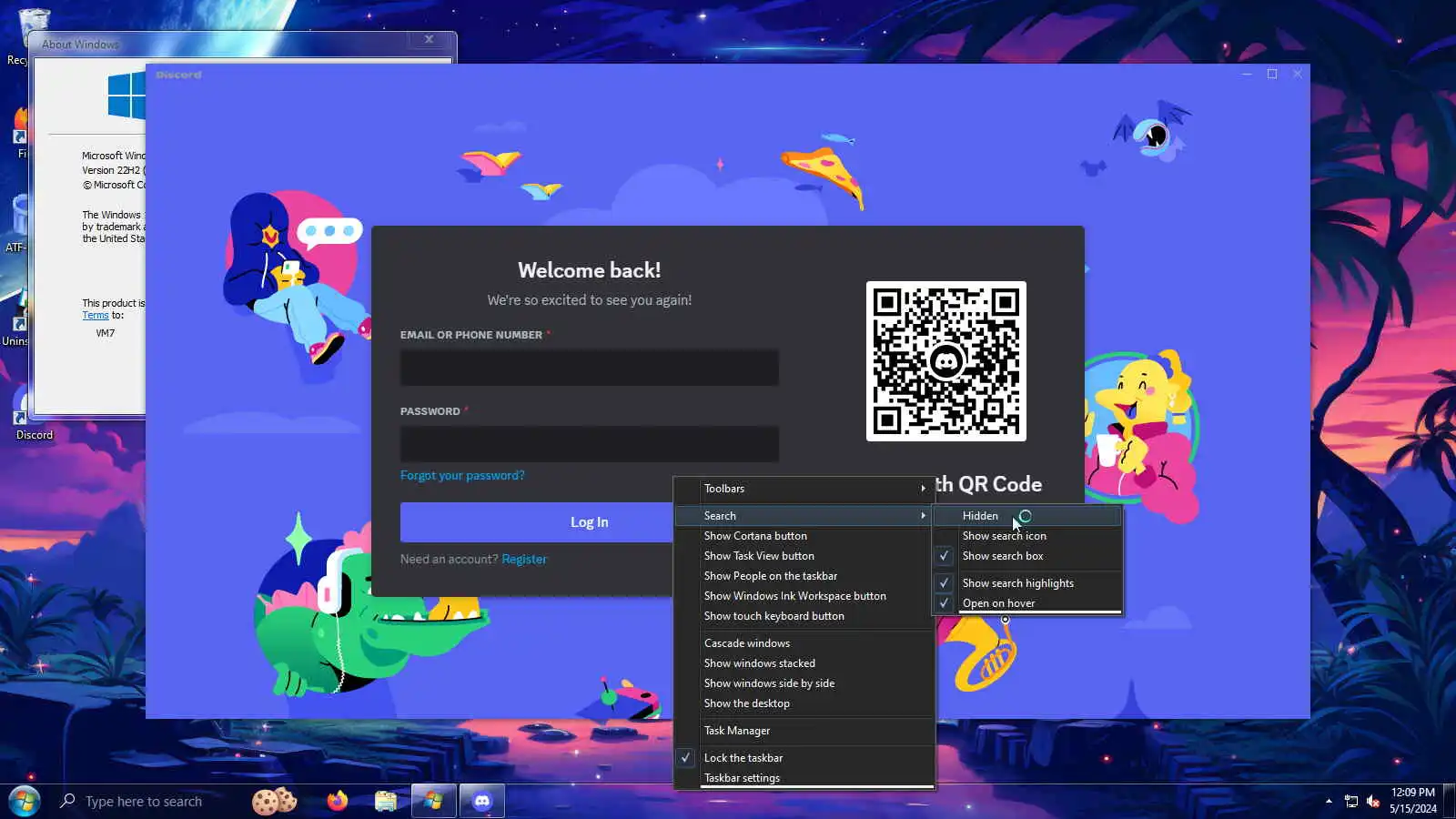Click the taskbar Type here to search box
Screen dimensions: 1456x819
(146, 801)
